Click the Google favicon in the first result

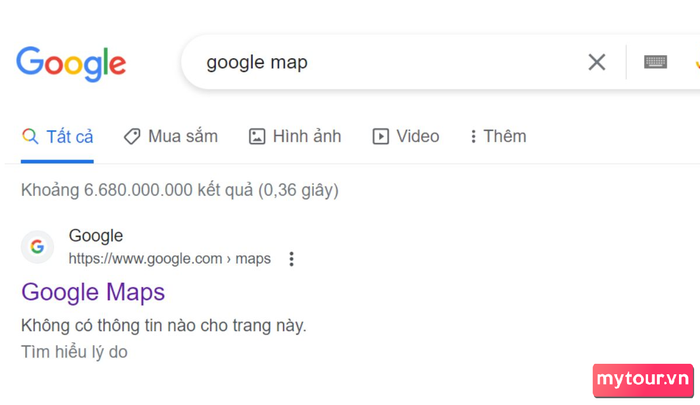38,246
